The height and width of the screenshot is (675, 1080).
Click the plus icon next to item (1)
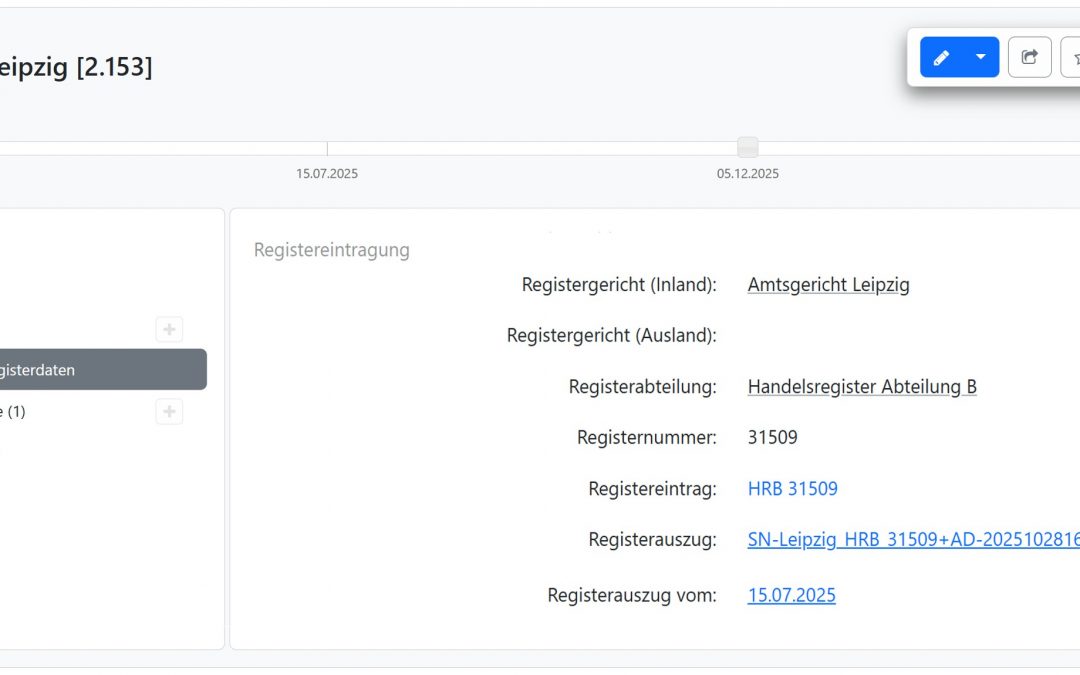[x=168, y=411]
